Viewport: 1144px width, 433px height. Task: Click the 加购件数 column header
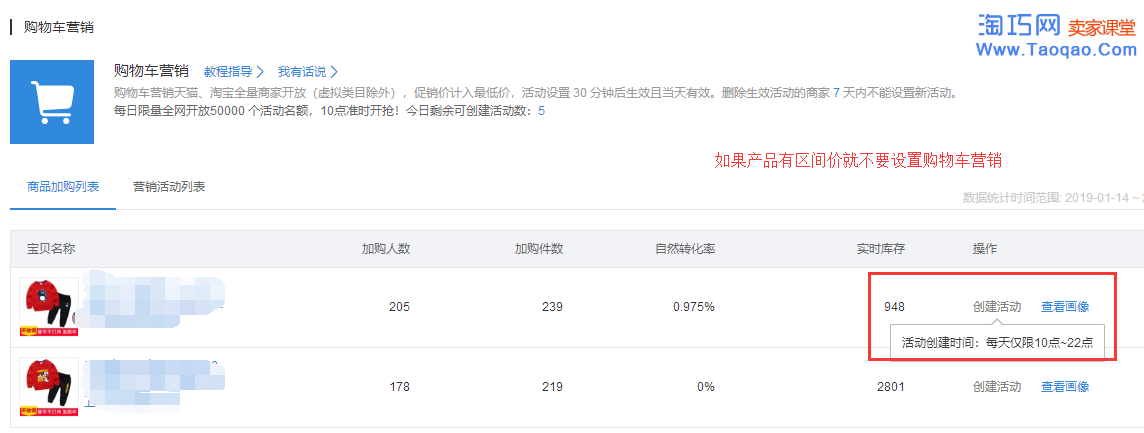[x=539, y=249]
